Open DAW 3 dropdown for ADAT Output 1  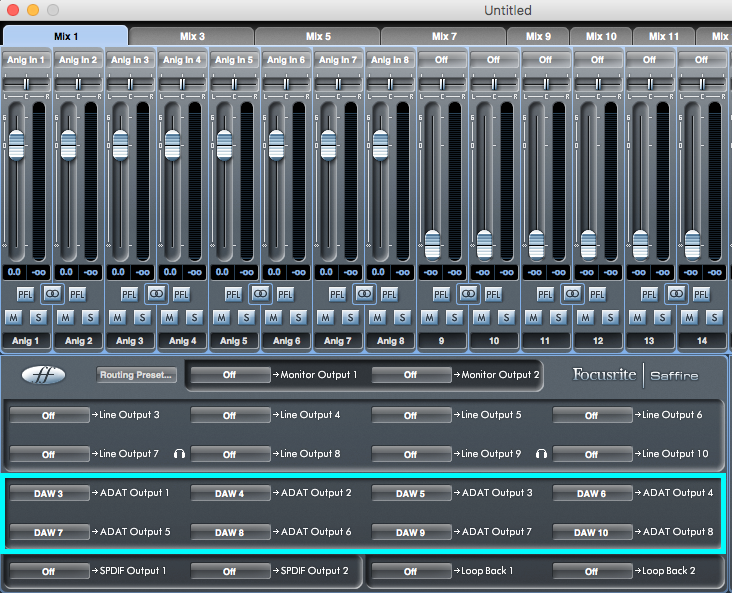(x=49, y=493)
